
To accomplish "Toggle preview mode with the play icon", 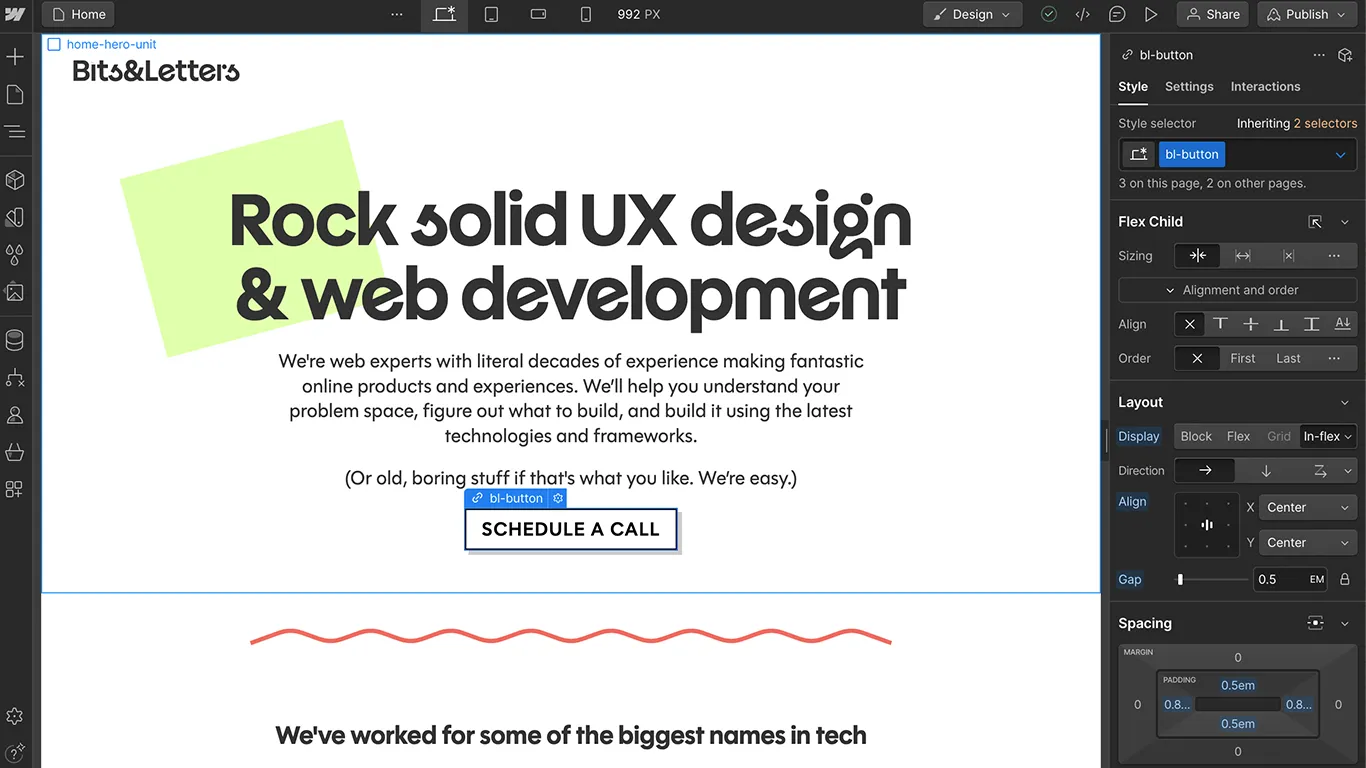I will [x=1150, y=14].
